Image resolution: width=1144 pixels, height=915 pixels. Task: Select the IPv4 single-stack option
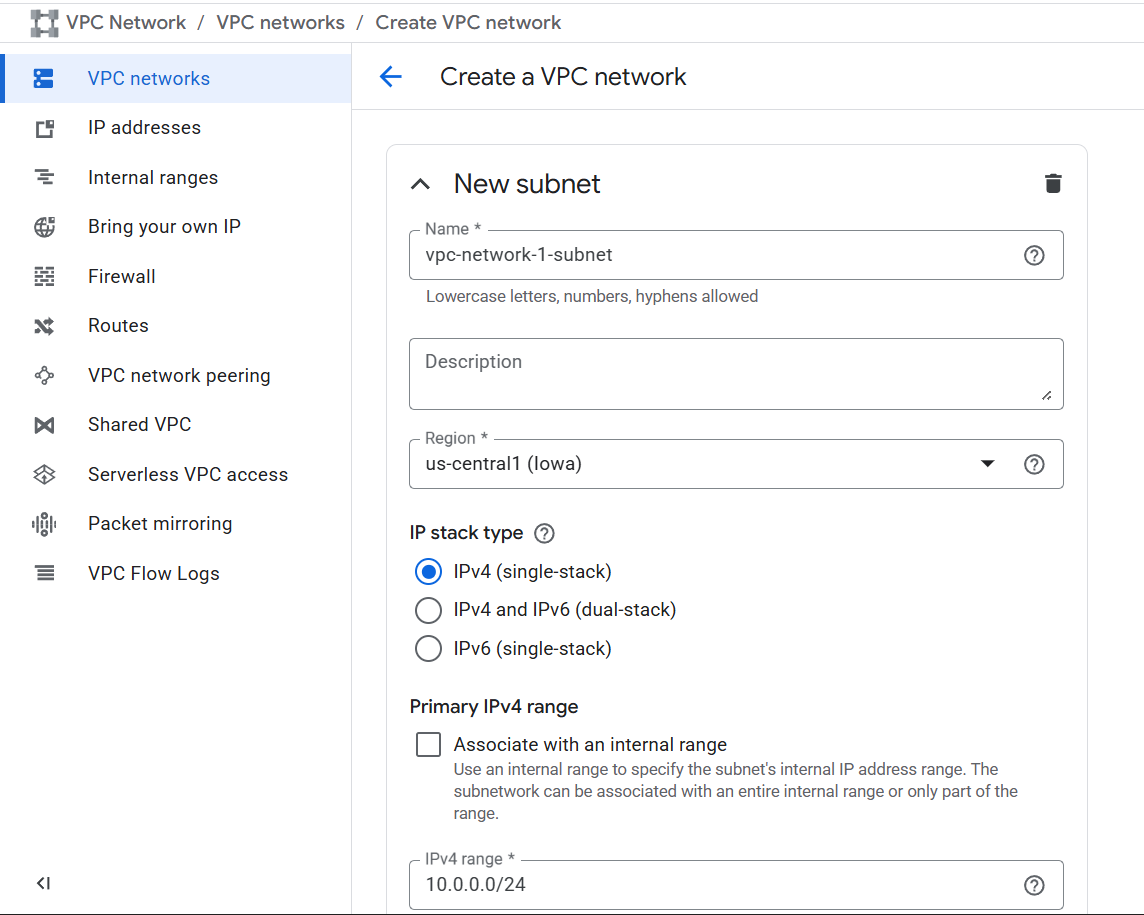pos(428,571)
